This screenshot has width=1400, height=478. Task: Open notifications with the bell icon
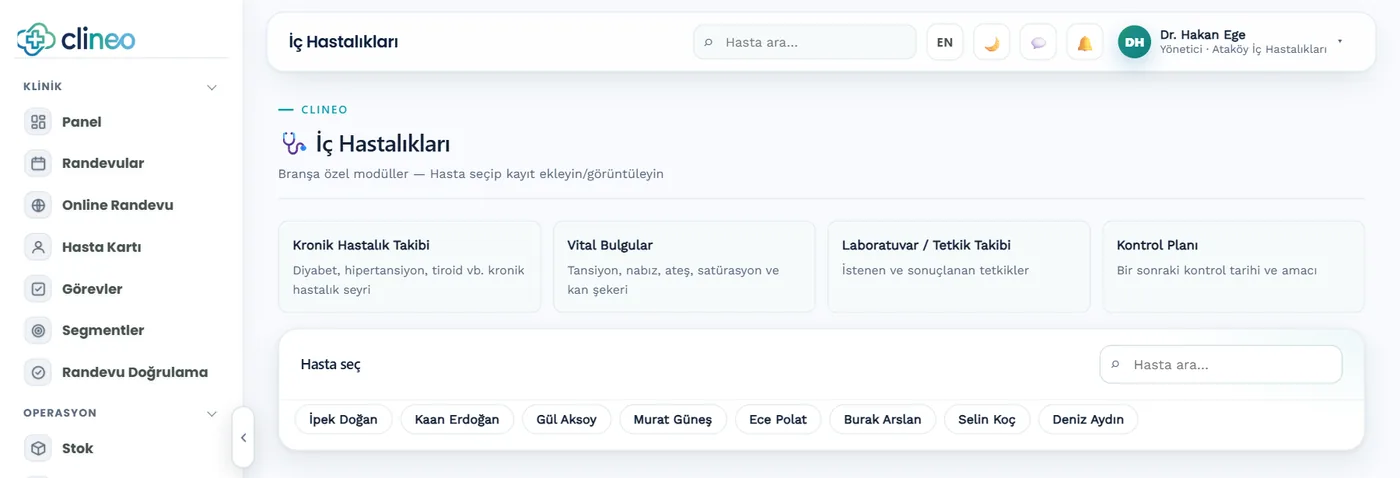1085,42
